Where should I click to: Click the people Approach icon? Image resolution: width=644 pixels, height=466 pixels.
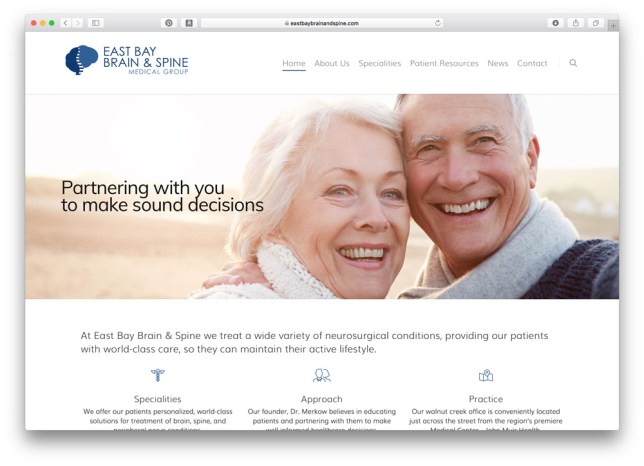click(322, 375)
